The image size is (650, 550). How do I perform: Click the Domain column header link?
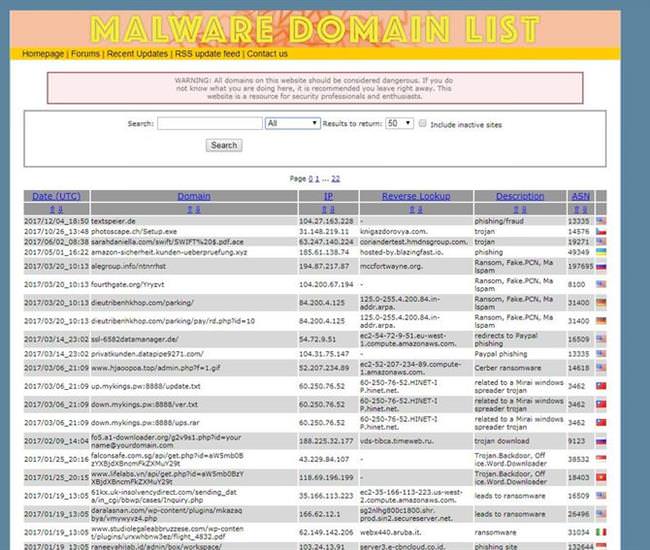(194, 196)
